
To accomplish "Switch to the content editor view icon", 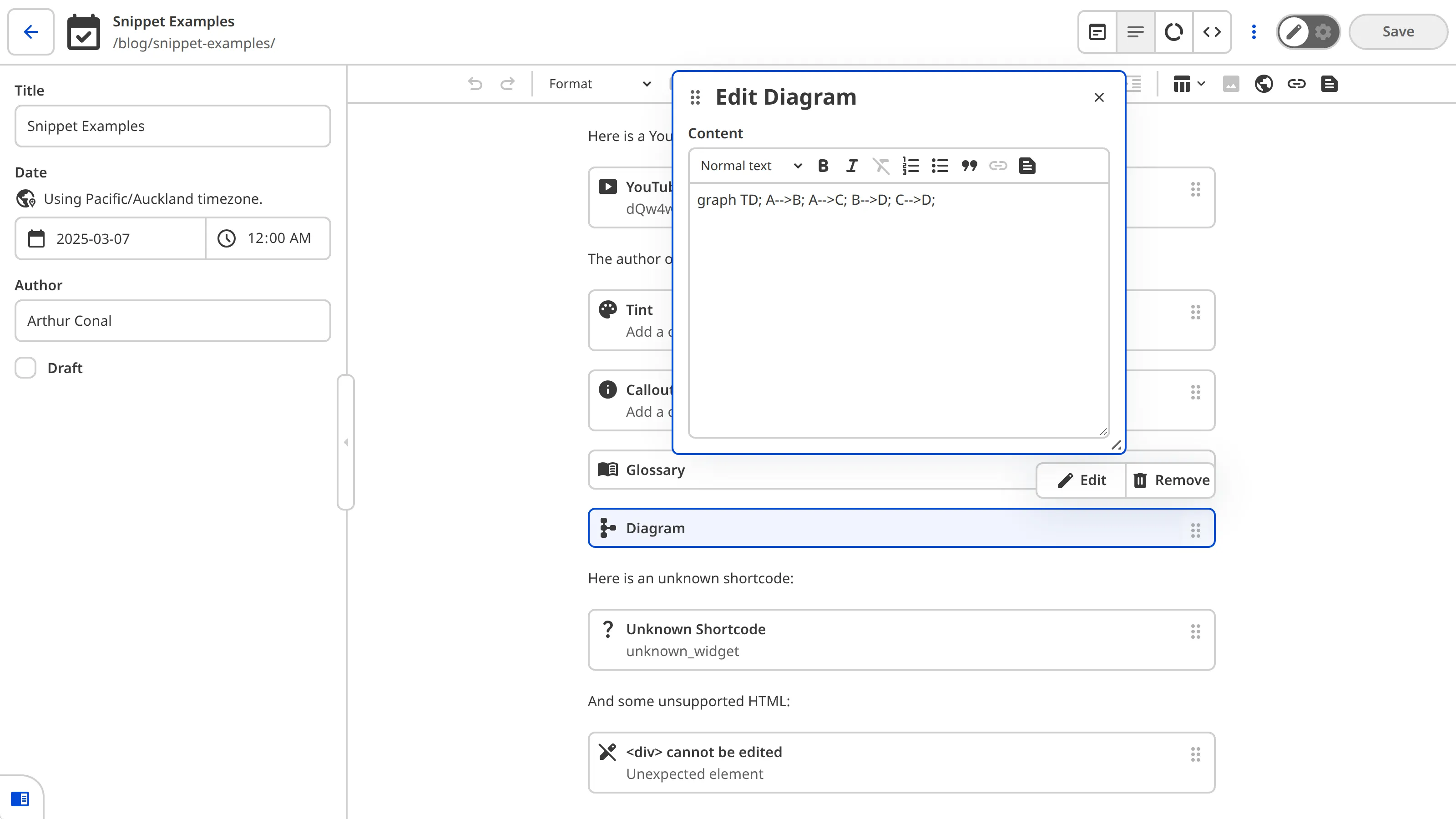I will (1135, 32).
